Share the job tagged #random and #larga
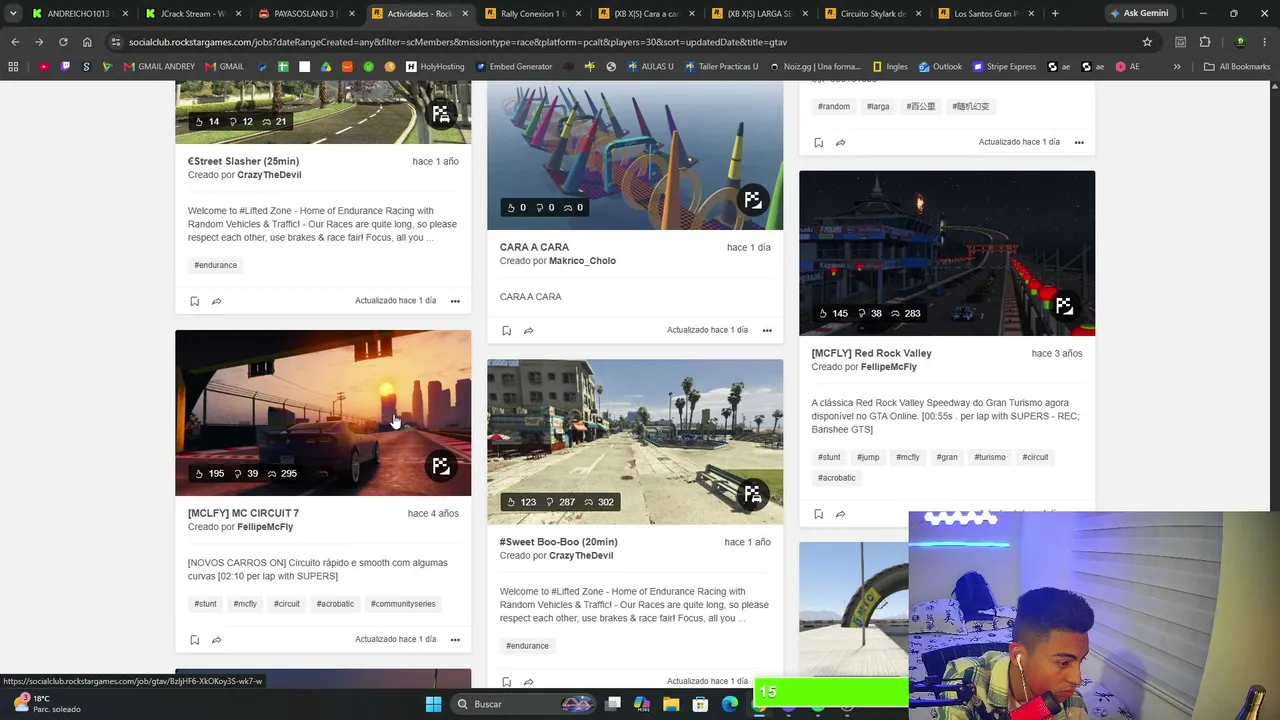 (x=840, y=143)
